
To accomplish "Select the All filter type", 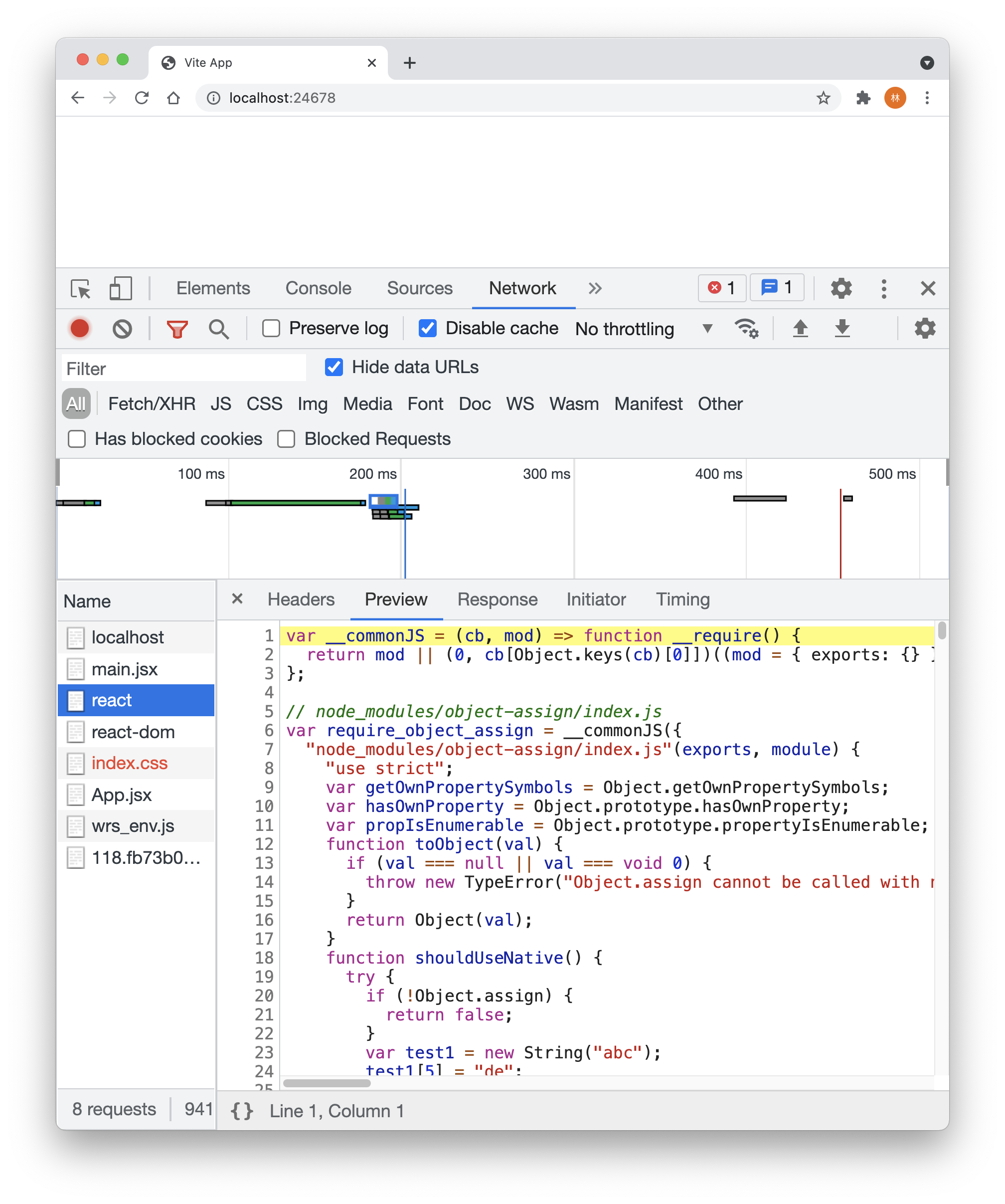I will tap(76, 404).
